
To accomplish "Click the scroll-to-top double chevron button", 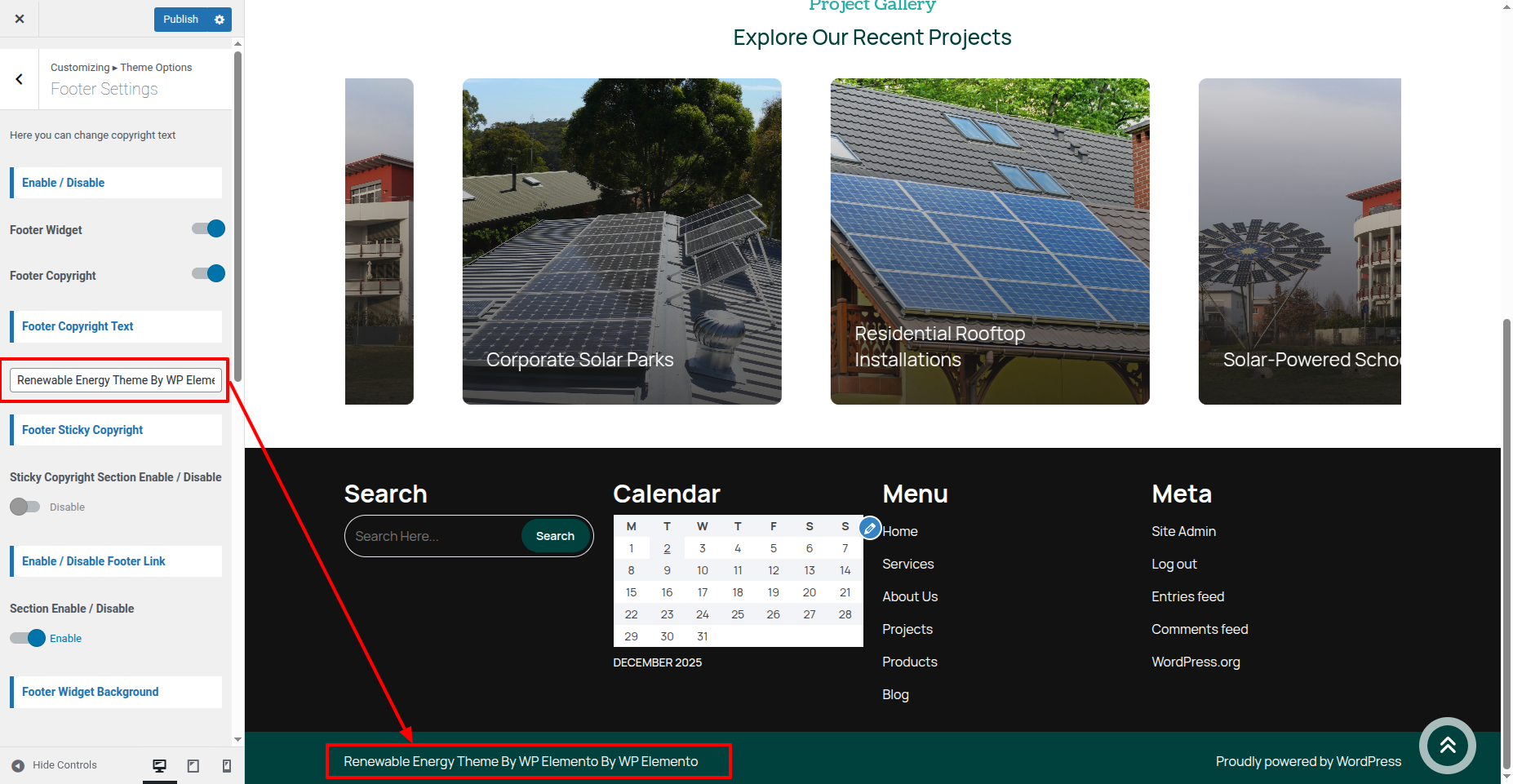I will pos(1447,745).
